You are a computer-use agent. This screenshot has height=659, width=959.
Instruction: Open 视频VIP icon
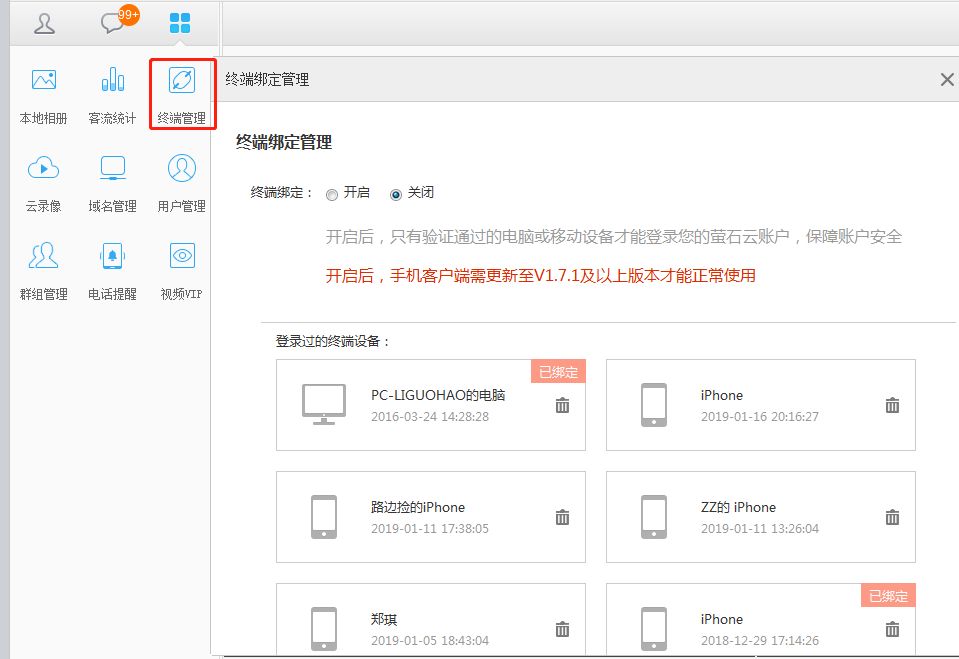[182, 257]
